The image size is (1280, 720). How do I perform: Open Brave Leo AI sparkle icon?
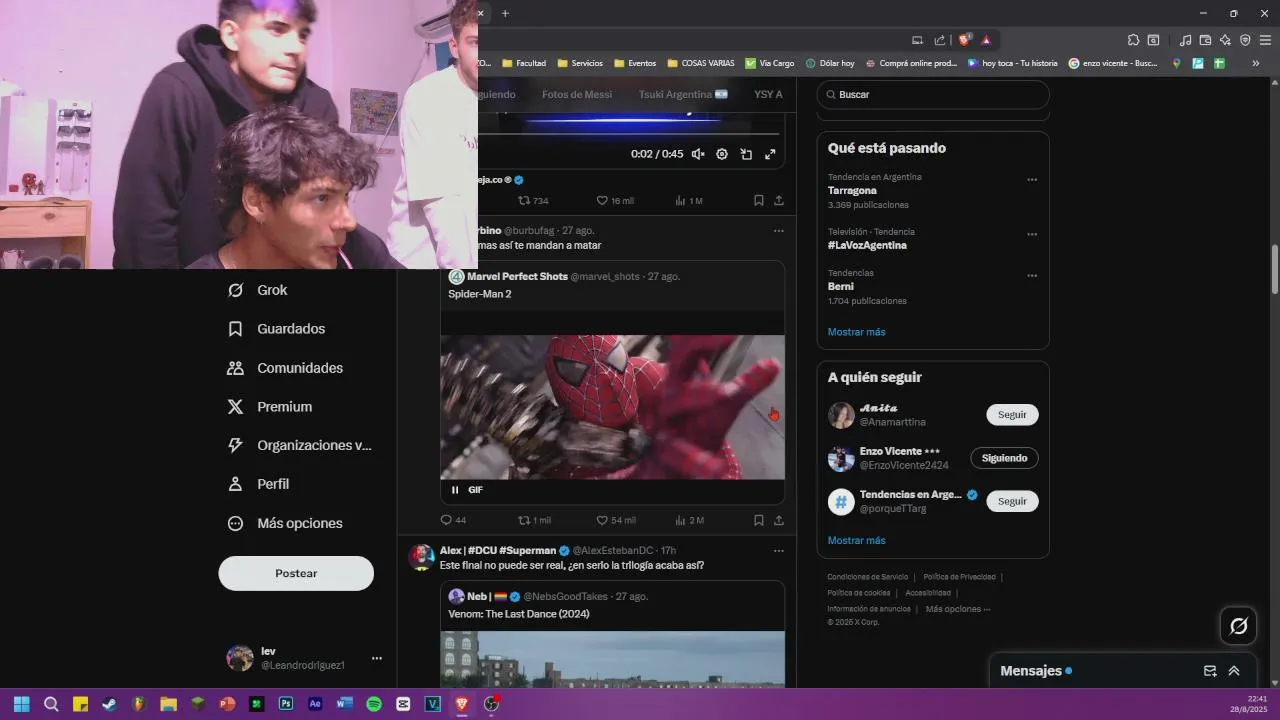click(1225, 40)
